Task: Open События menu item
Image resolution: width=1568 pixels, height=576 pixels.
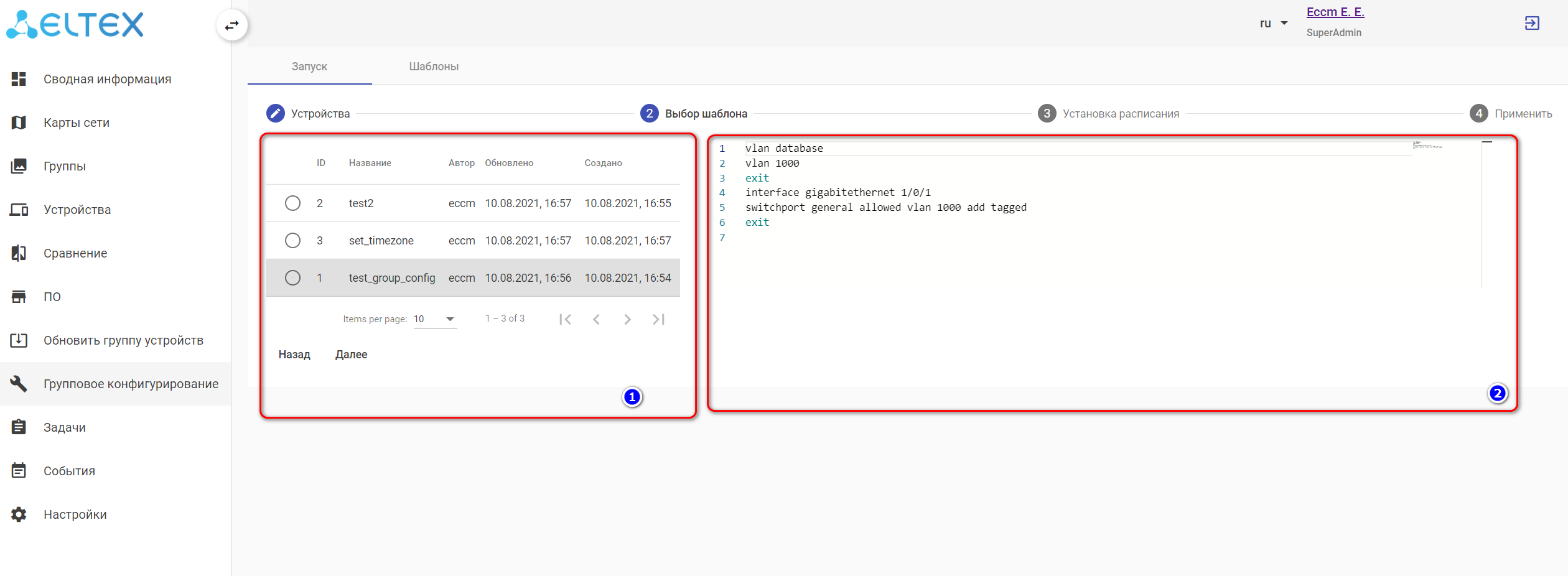Action: pos(116,471)
